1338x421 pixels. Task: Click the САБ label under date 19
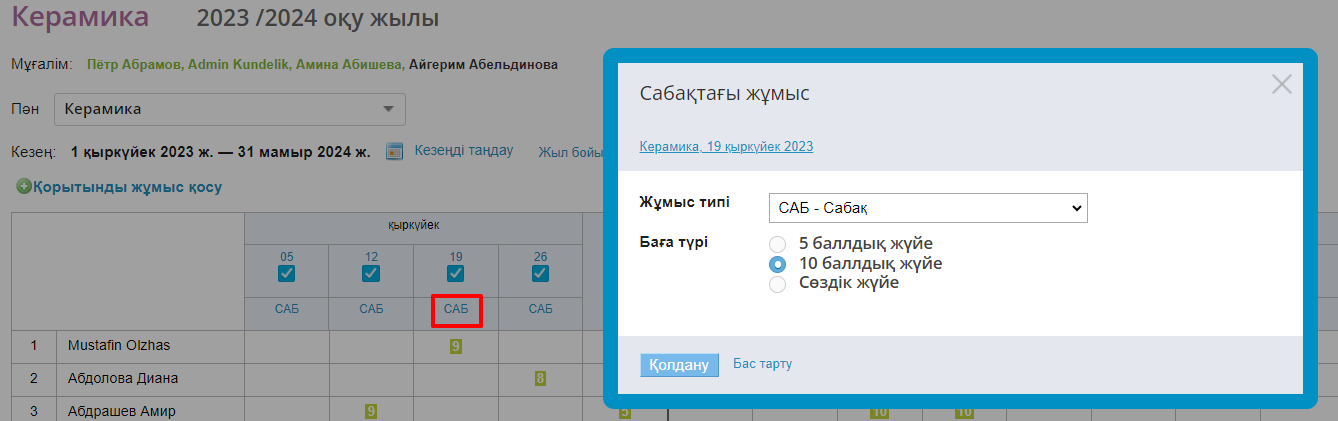coord(456,310)
